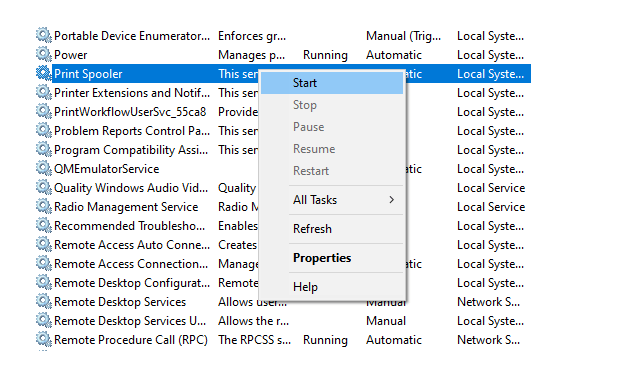The width and height of the screenshot is (624, 388).
Task: Select Remote Desktop Services name without U
Action: point(120,302)
